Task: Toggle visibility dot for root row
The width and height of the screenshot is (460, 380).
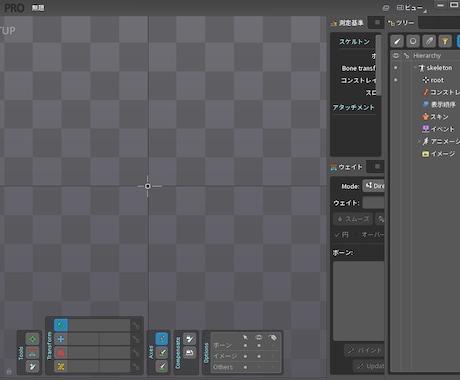Action: (396, 80)
